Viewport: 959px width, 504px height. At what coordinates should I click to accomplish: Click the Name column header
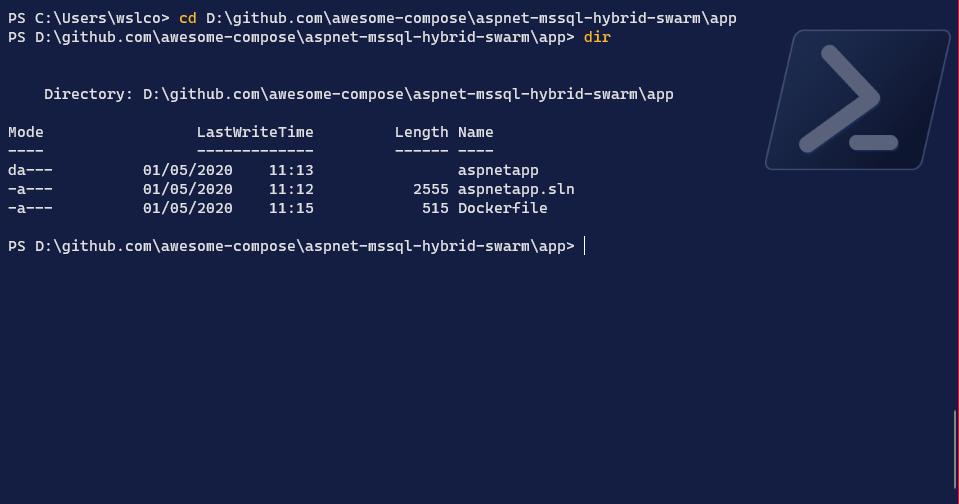tap(476, 132)
